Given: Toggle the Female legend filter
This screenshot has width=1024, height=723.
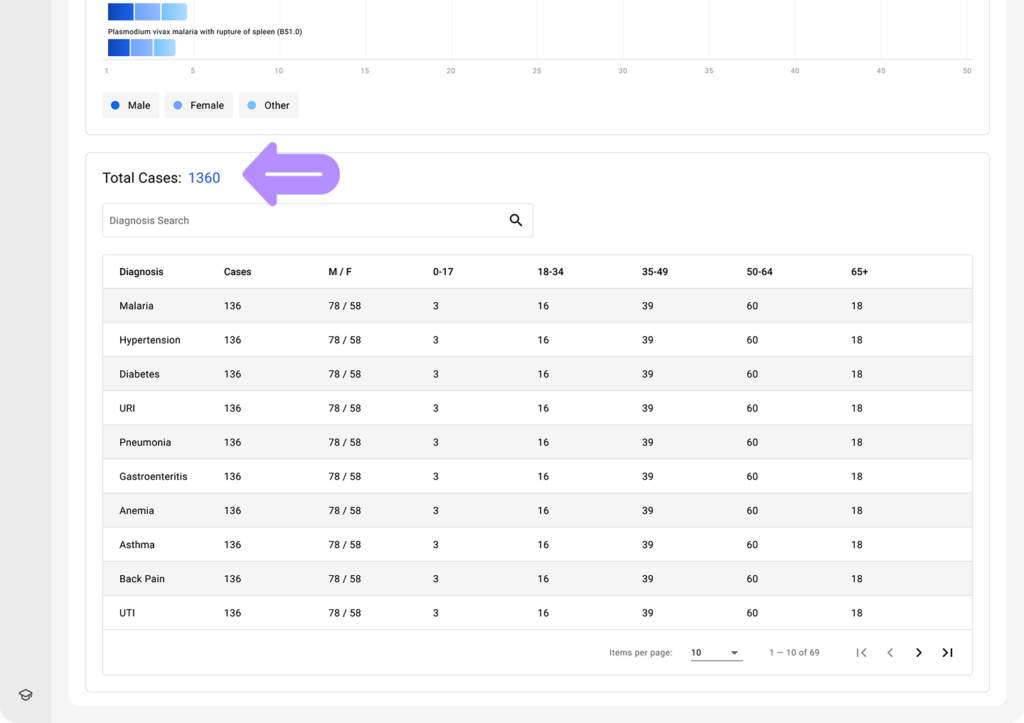Looking at the screenshot, I should coord(199,105).
